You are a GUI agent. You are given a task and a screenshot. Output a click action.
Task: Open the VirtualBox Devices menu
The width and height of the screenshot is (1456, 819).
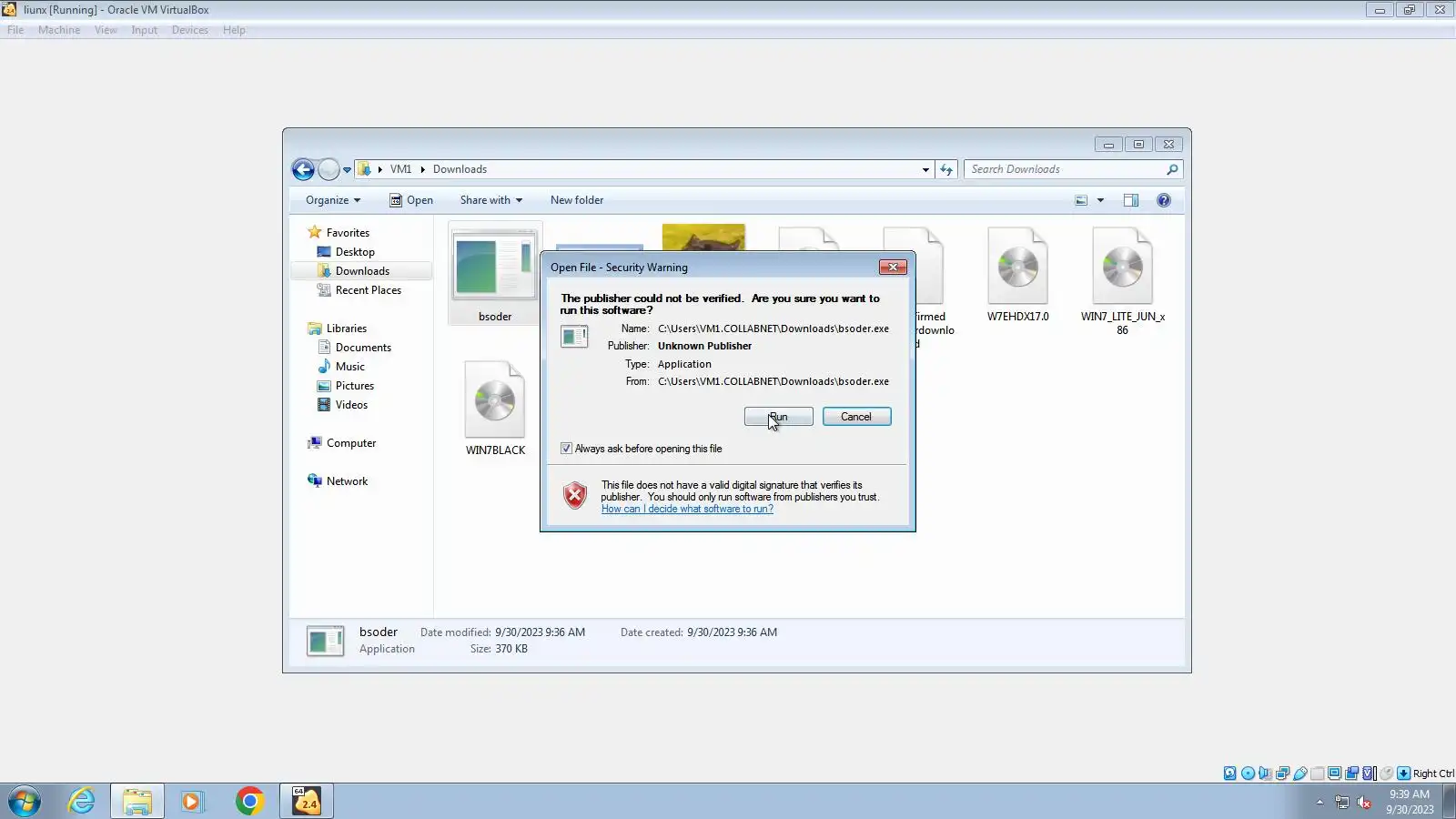[190, 30]
